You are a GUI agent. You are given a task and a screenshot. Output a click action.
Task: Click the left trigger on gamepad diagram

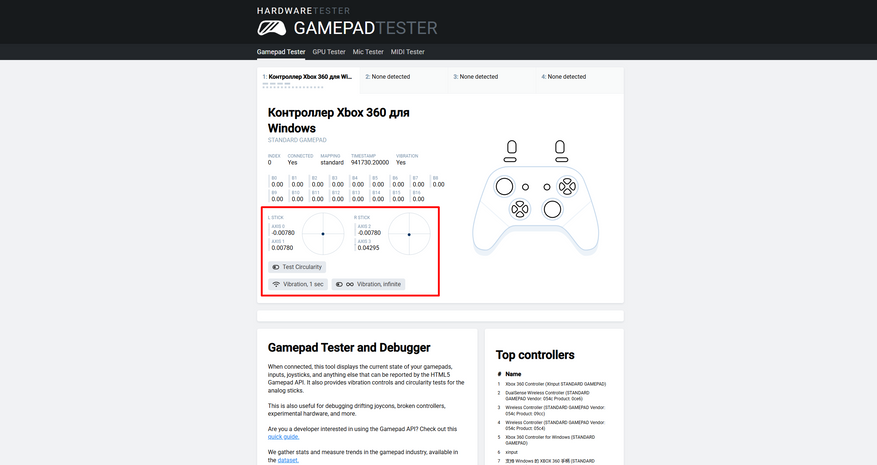coord(511,147)
